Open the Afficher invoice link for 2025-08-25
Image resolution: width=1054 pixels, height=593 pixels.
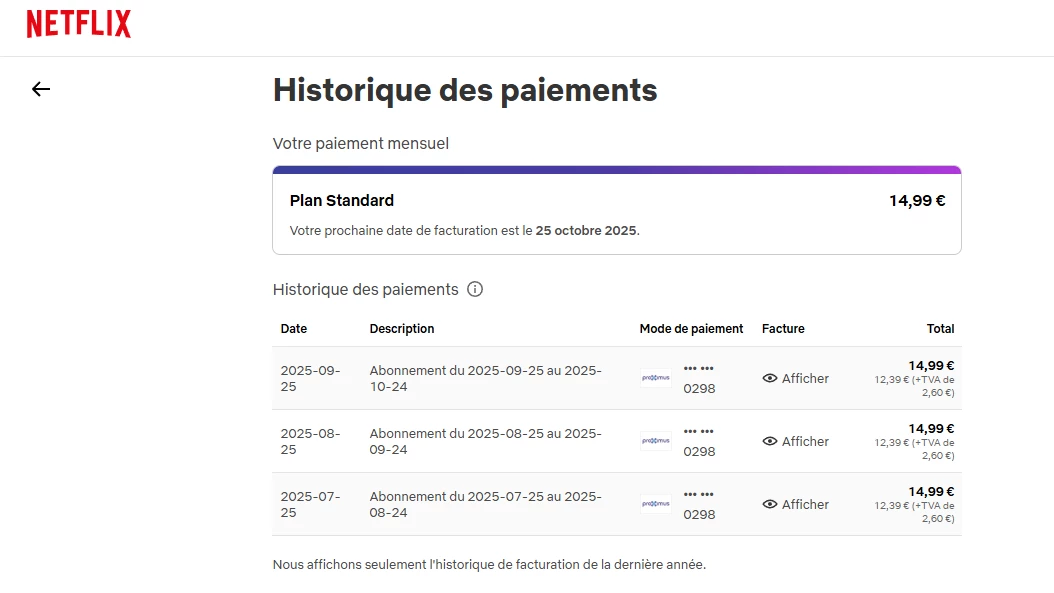click(805, 441)
